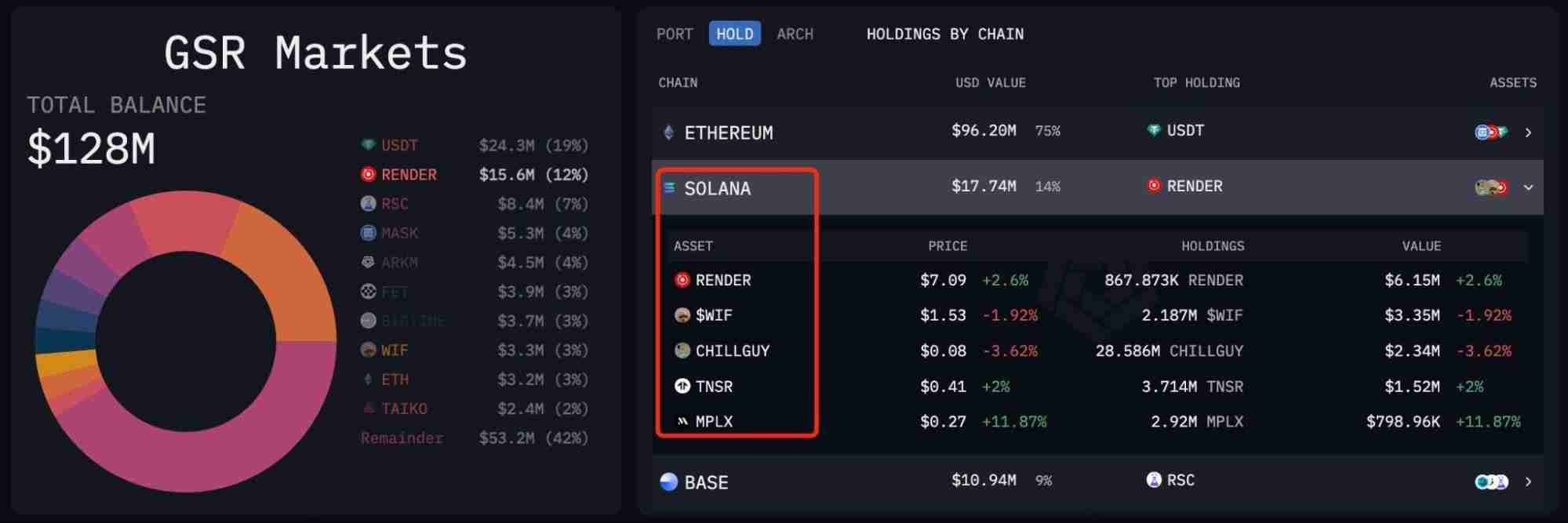The image size is (1568, 523).
Task: Collapse the Solana chain row chevron
Action: (x=1528, y=187)
